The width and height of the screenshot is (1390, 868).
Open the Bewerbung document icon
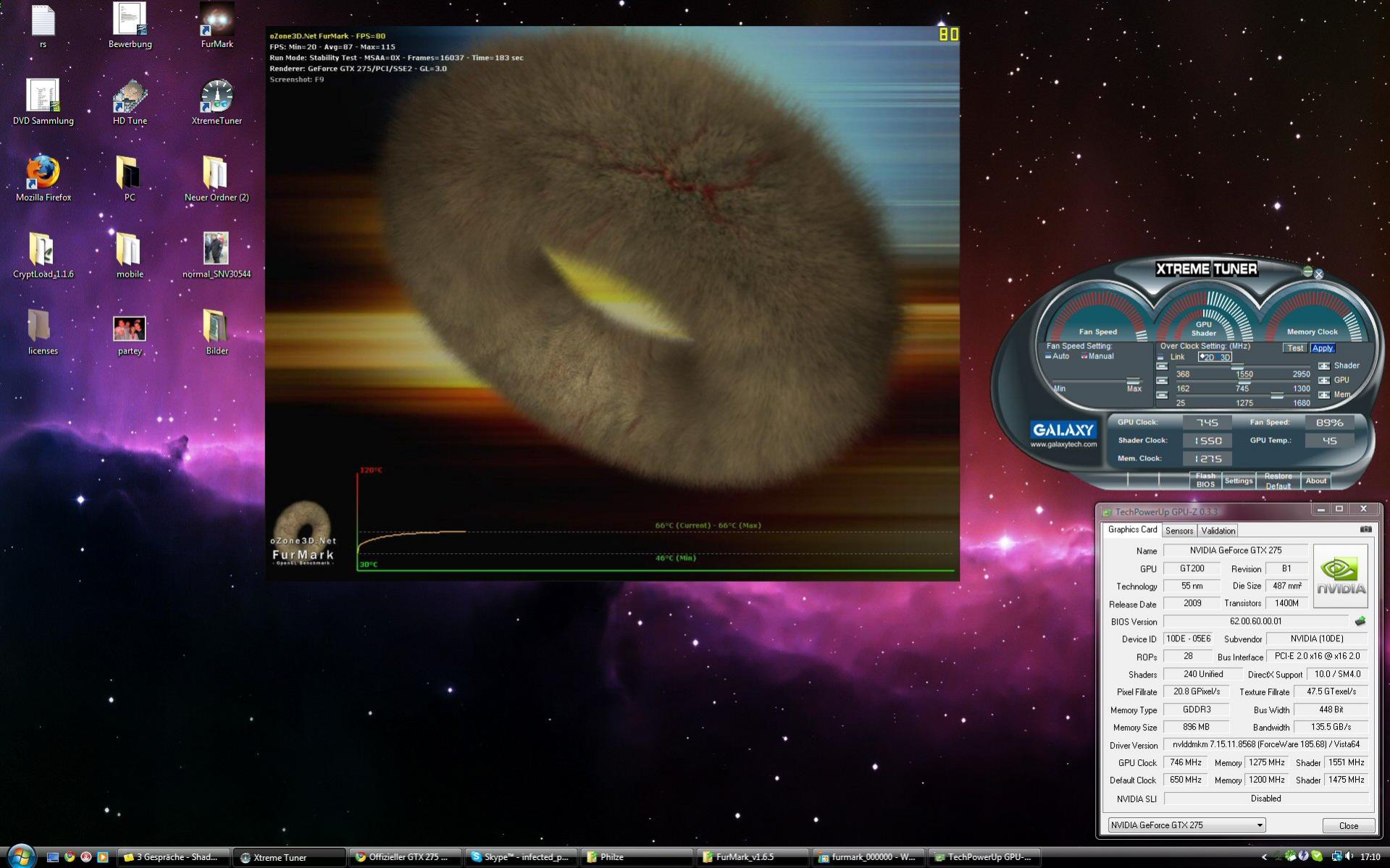click(130, 25)
